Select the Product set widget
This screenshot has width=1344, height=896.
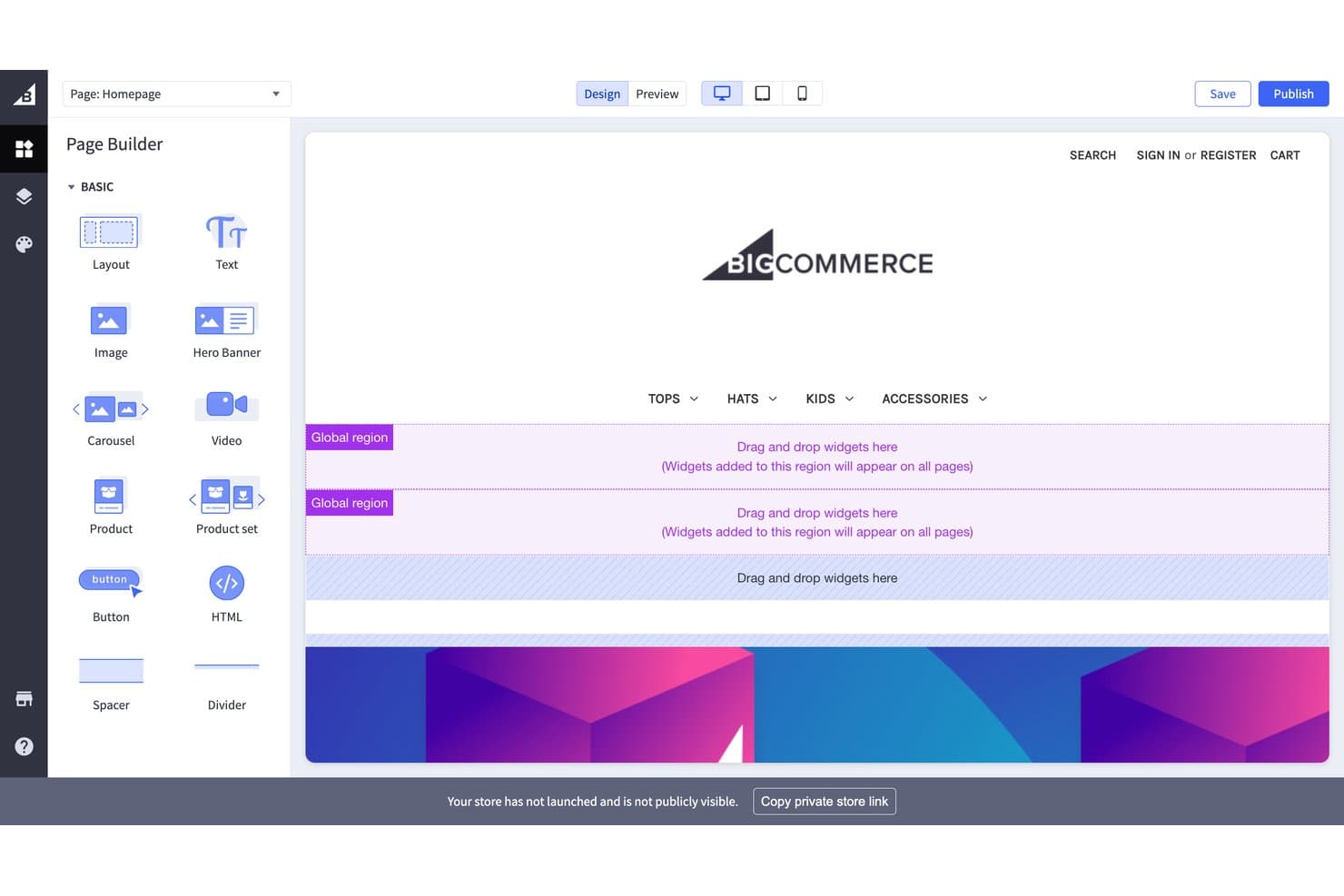pos(227,507)
